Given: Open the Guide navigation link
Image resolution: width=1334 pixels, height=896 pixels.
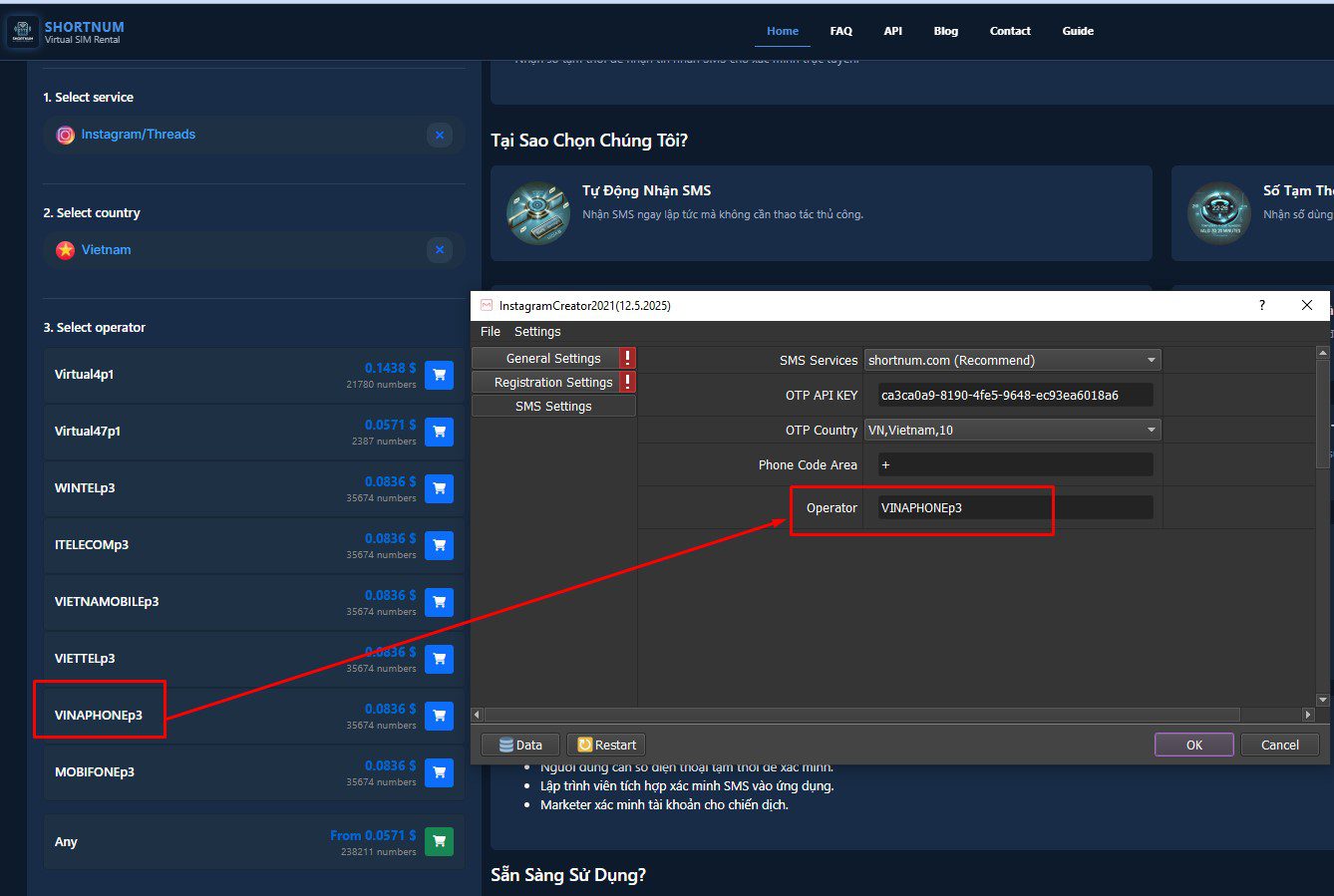Looking at the screenshot, I should (x=1078, y=31).
